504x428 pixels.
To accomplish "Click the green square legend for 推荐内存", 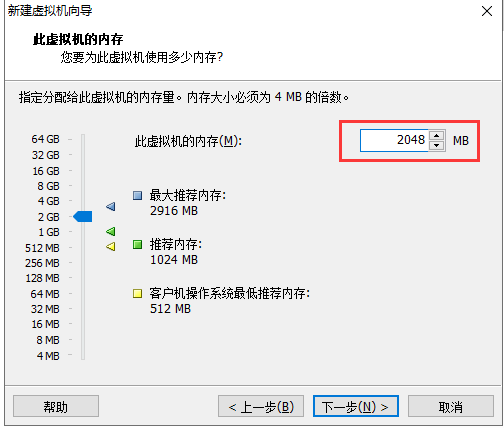I will 137,244.
